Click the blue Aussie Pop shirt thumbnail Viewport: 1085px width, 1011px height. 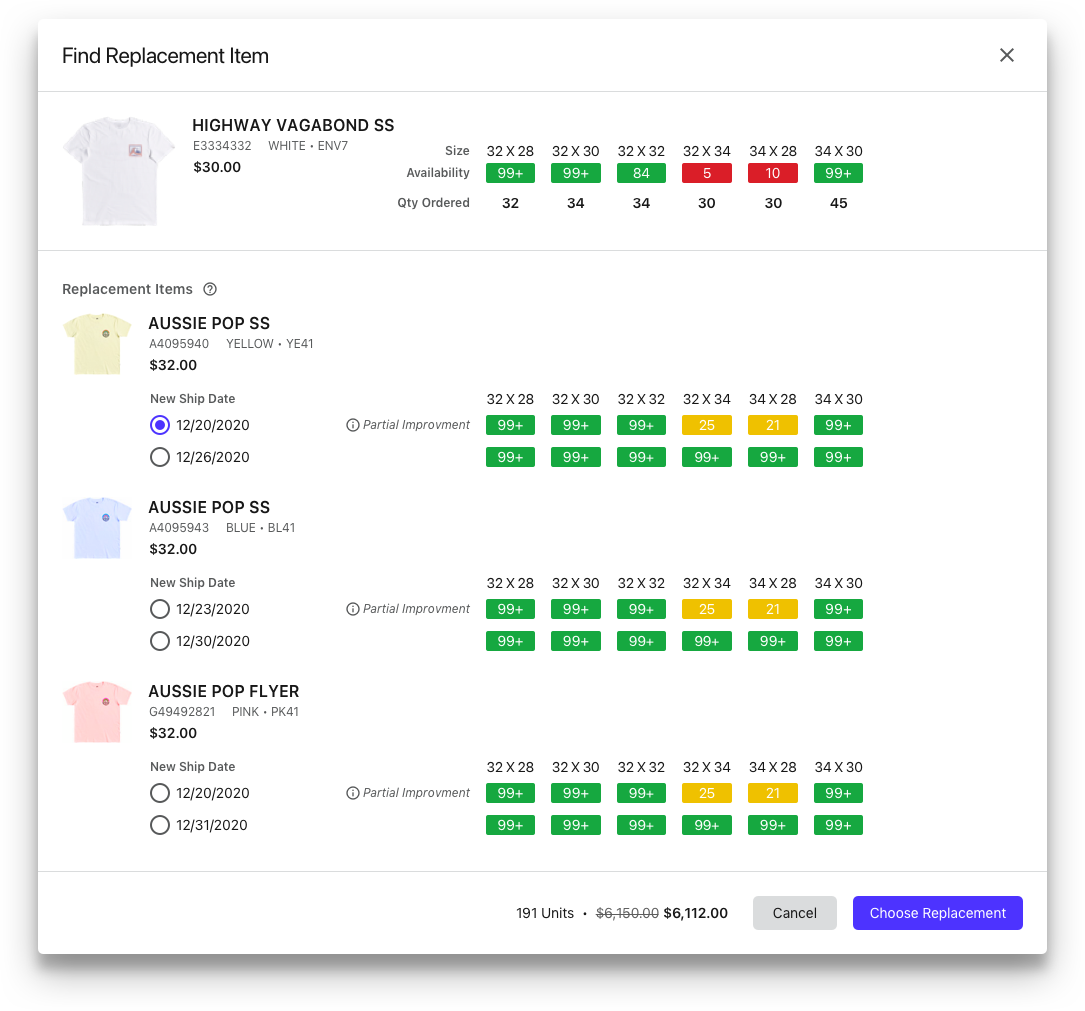click(97, 528)
